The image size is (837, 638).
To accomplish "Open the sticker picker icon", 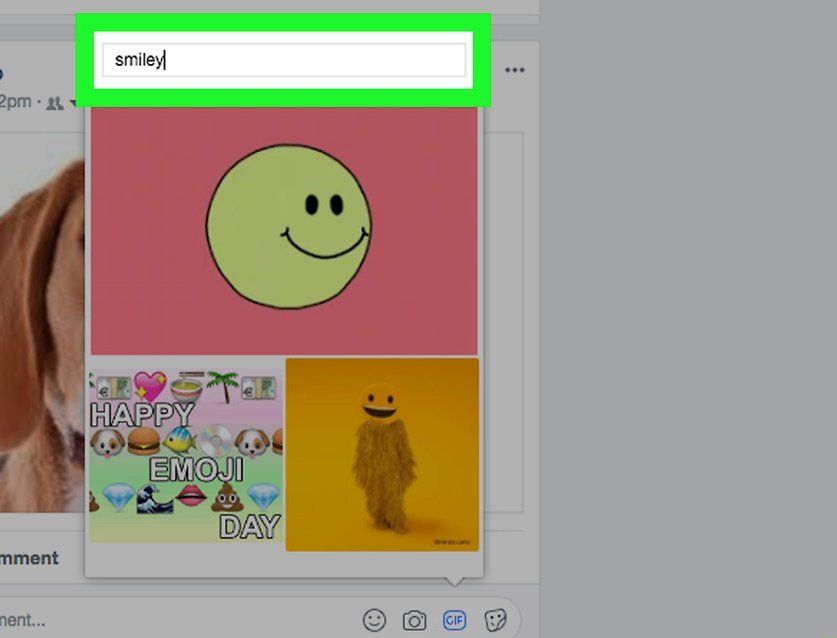I will 494,620.
